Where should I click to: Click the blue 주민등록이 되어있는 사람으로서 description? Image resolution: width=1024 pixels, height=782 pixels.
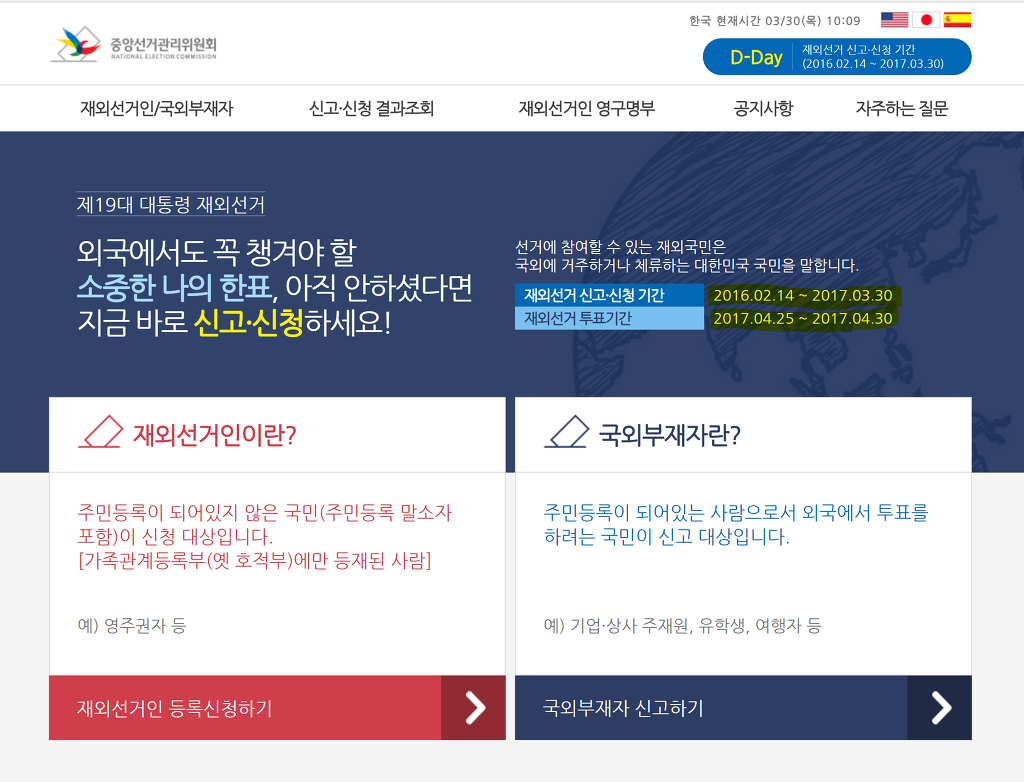(x=736, y=525)
